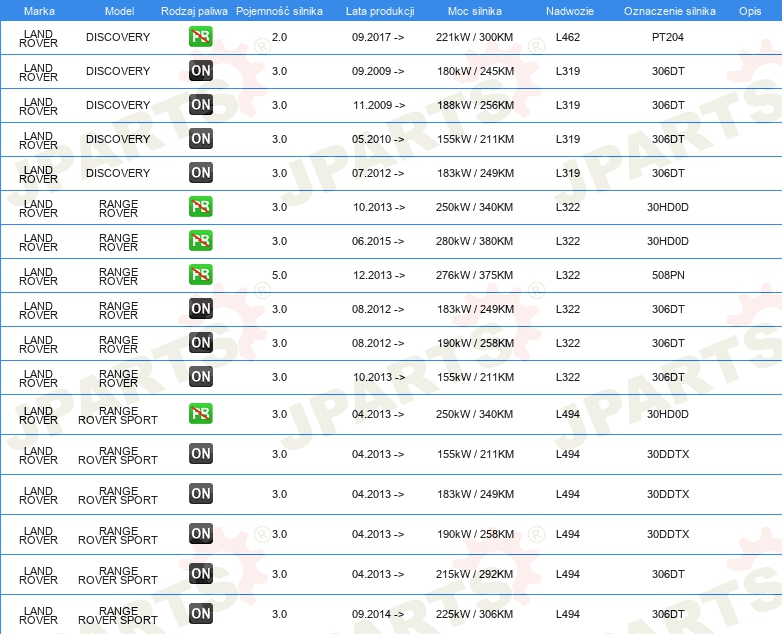Click the petrol icon for Range Rover Sport 30HD0D

200,414
